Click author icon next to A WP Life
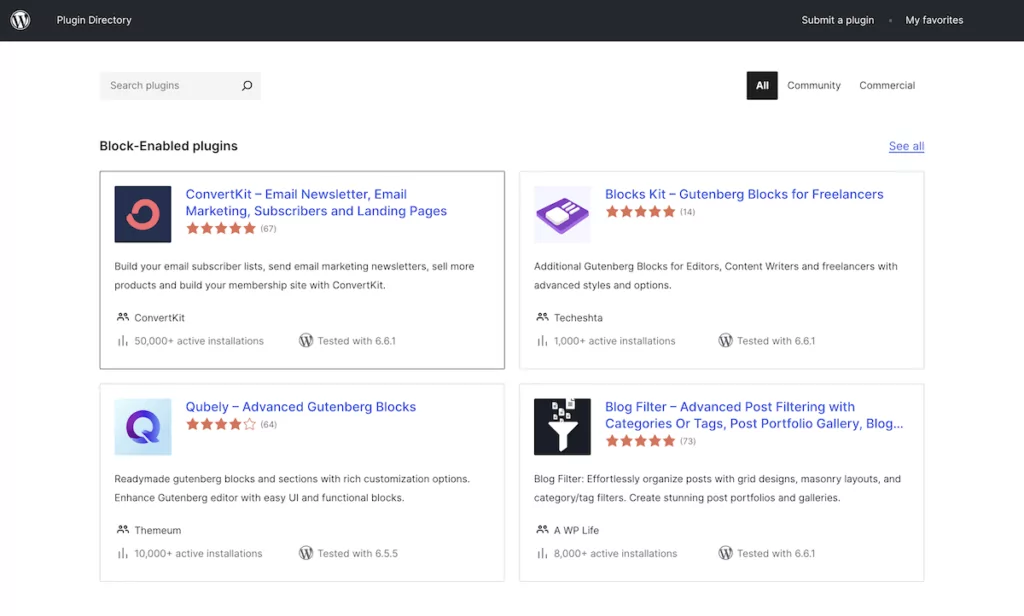 click(x=542, y=530)
